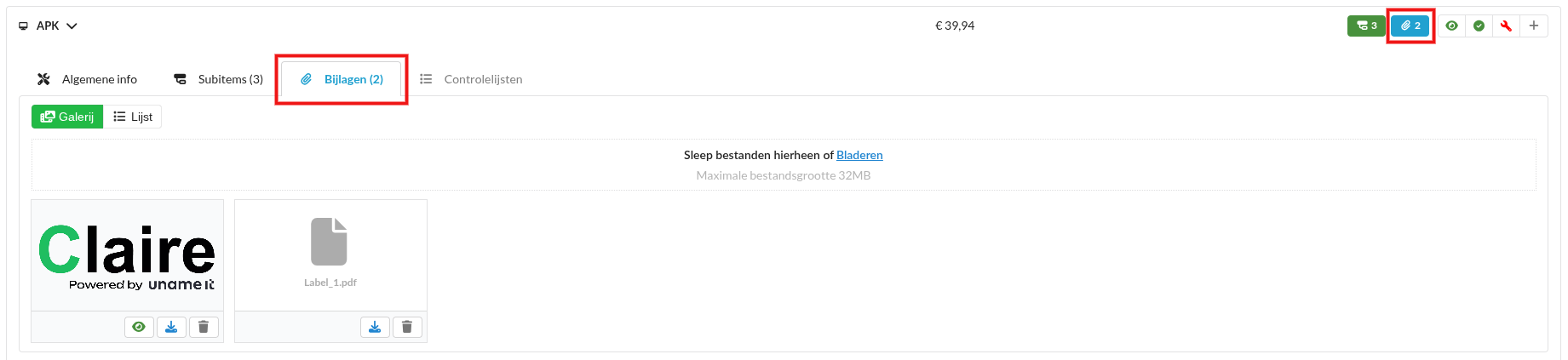The width and height of the screenshot is (1568, 360).
Task: Open the Controlelijsten tab
Action: tap(472, 79)
